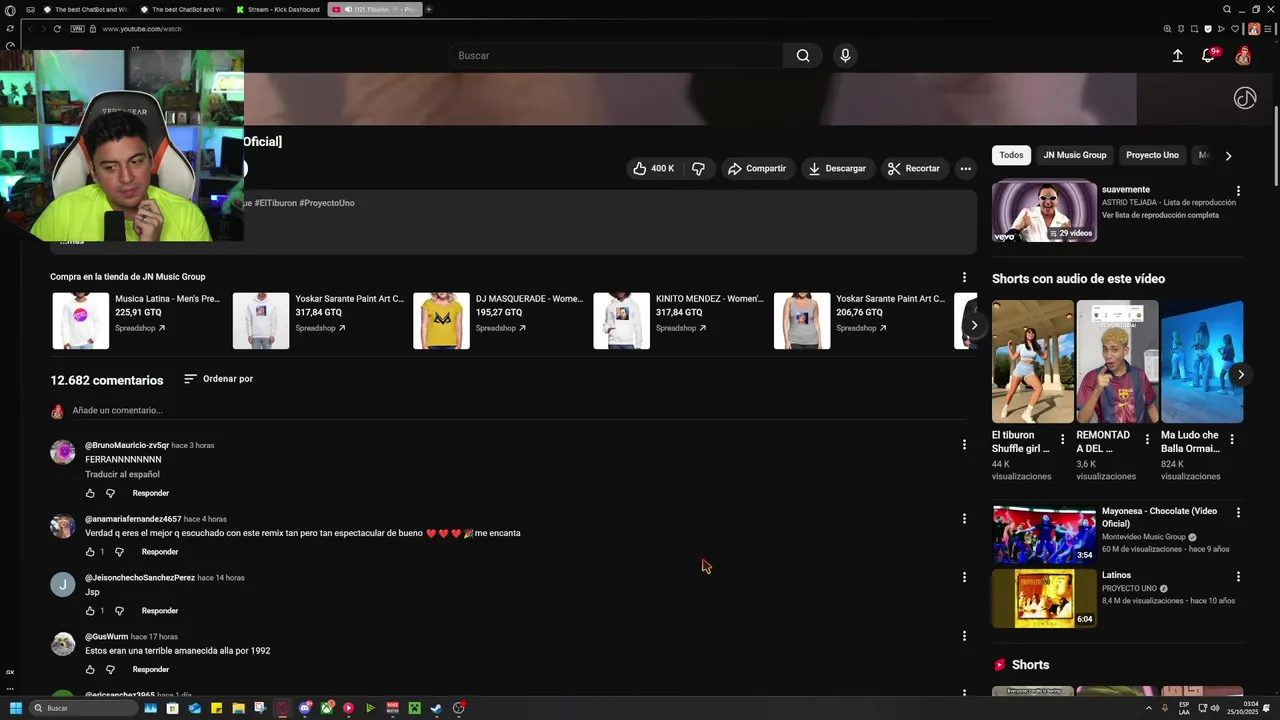Image resolution: width=1280 pixels, height=720 pixels.
Task: Switch to Stream - Kick Dashboard tab
Action: 278,9
